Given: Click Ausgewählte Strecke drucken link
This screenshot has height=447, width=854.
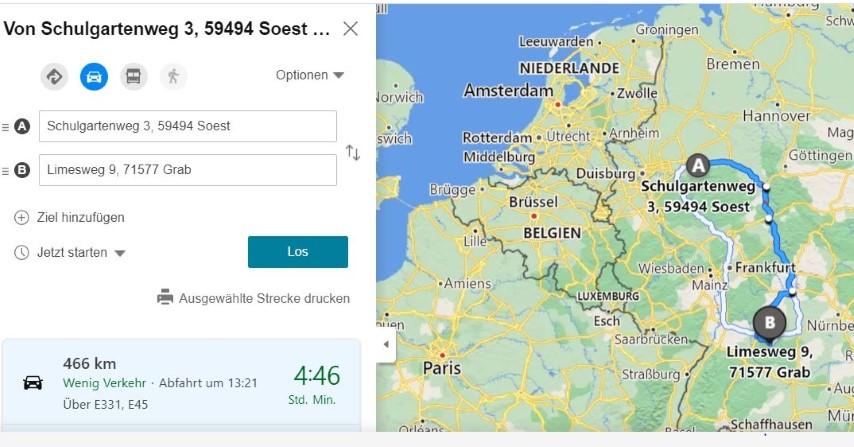Looking at the screenshot, I should [x=264, y=298].
